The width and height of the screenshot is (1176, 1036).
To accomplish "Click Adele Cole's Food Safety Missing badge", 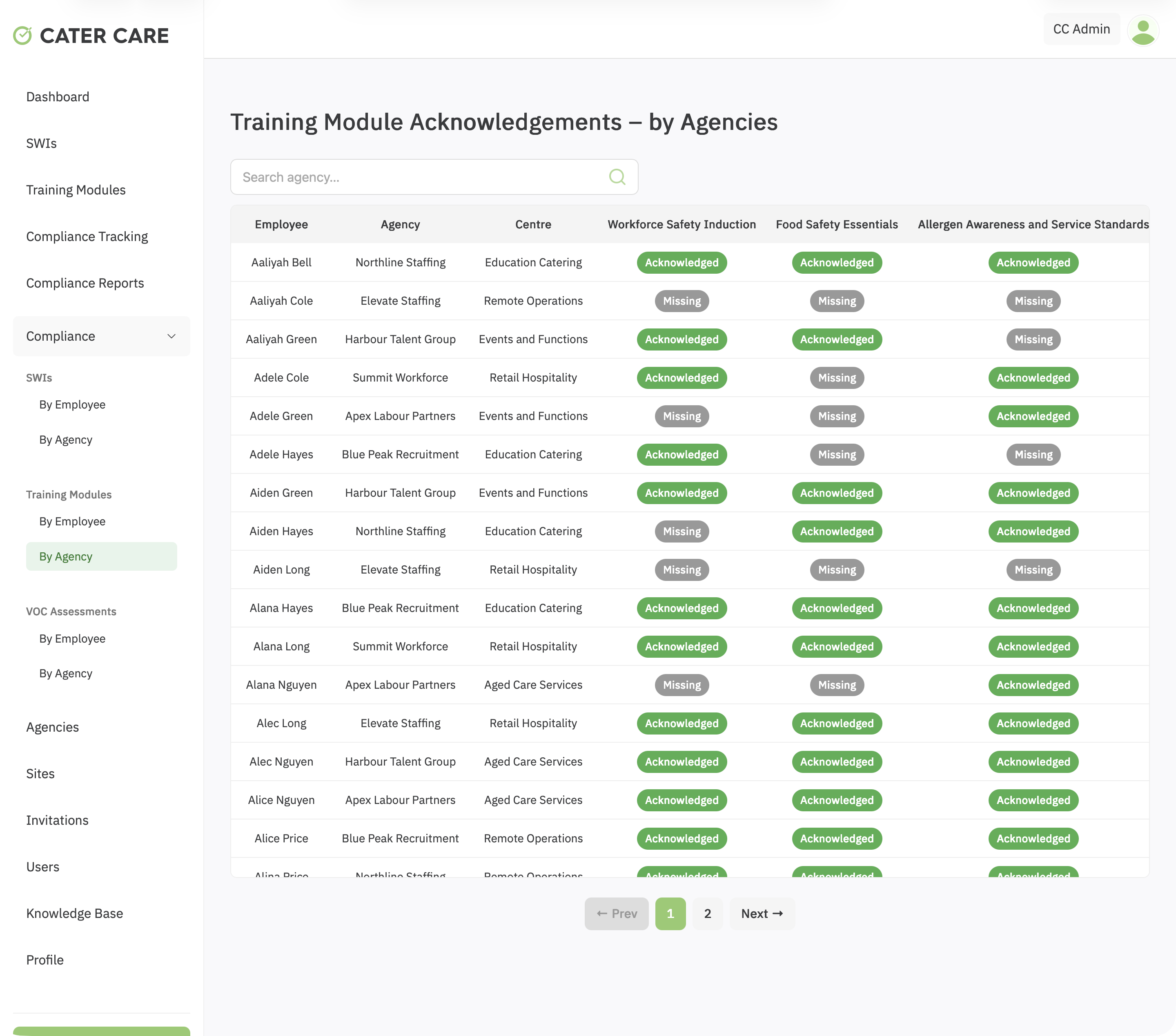I will [x=837, y=377].
